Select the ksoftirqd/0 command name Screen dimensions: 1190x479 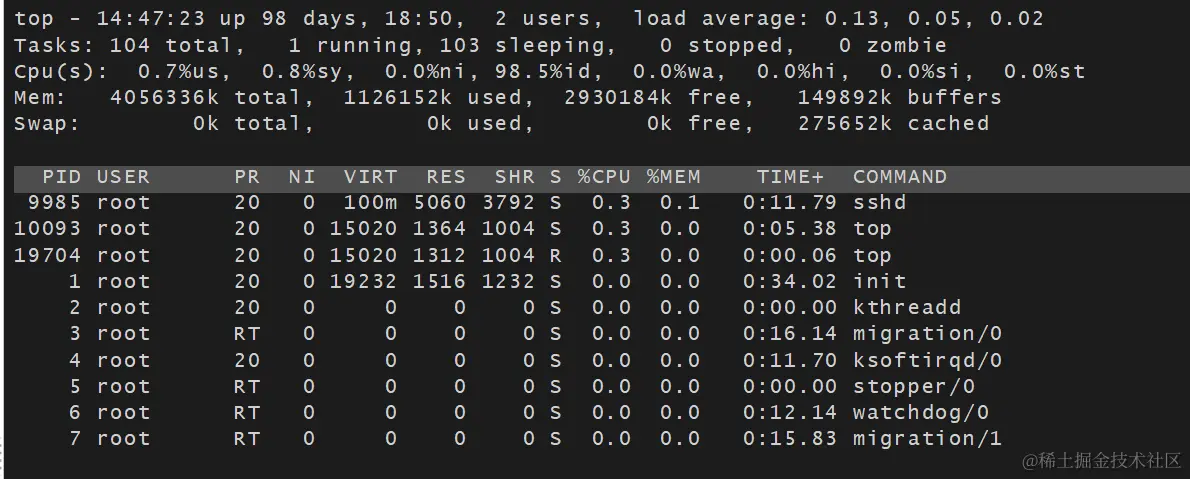click(927, 360)
